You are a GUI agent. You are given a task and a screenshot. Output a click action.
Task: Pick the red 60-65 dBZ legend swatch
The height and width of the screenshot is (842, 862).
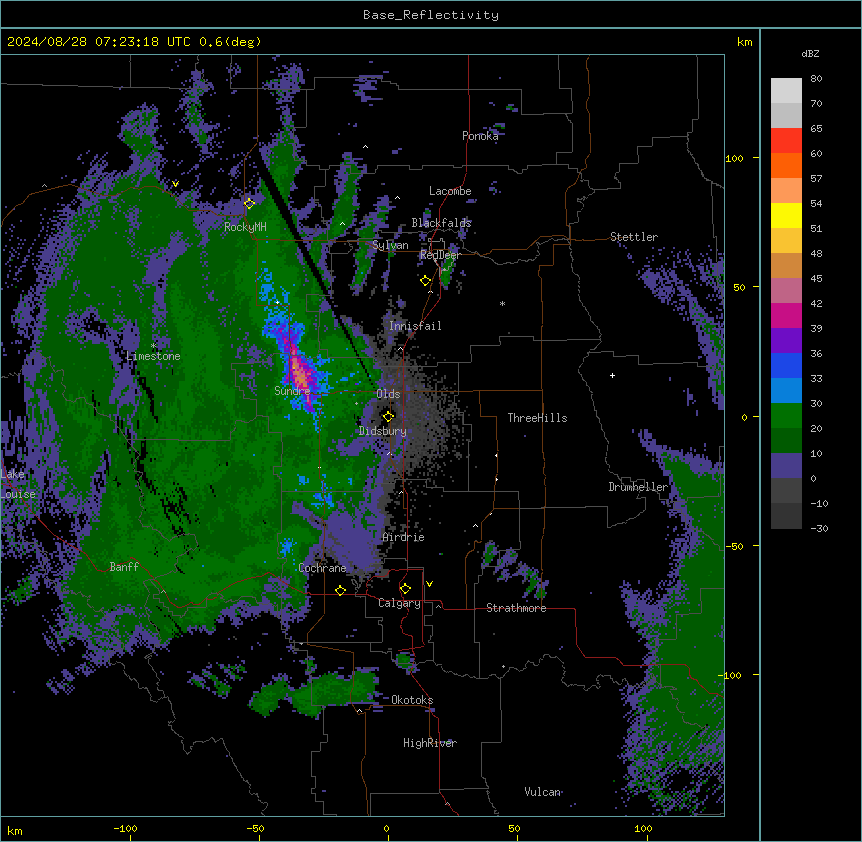coord(786,140)
